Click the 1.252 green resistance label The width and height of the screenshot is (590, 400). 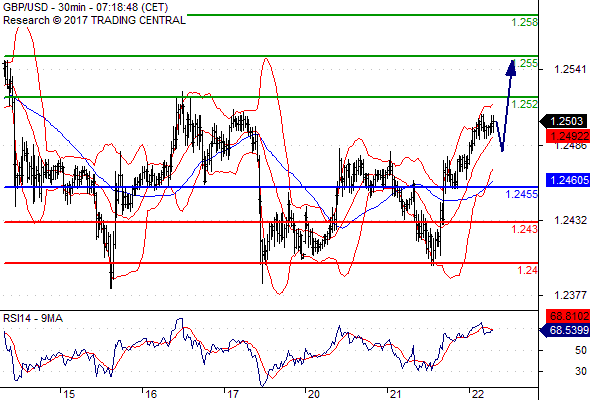point(525,104)
